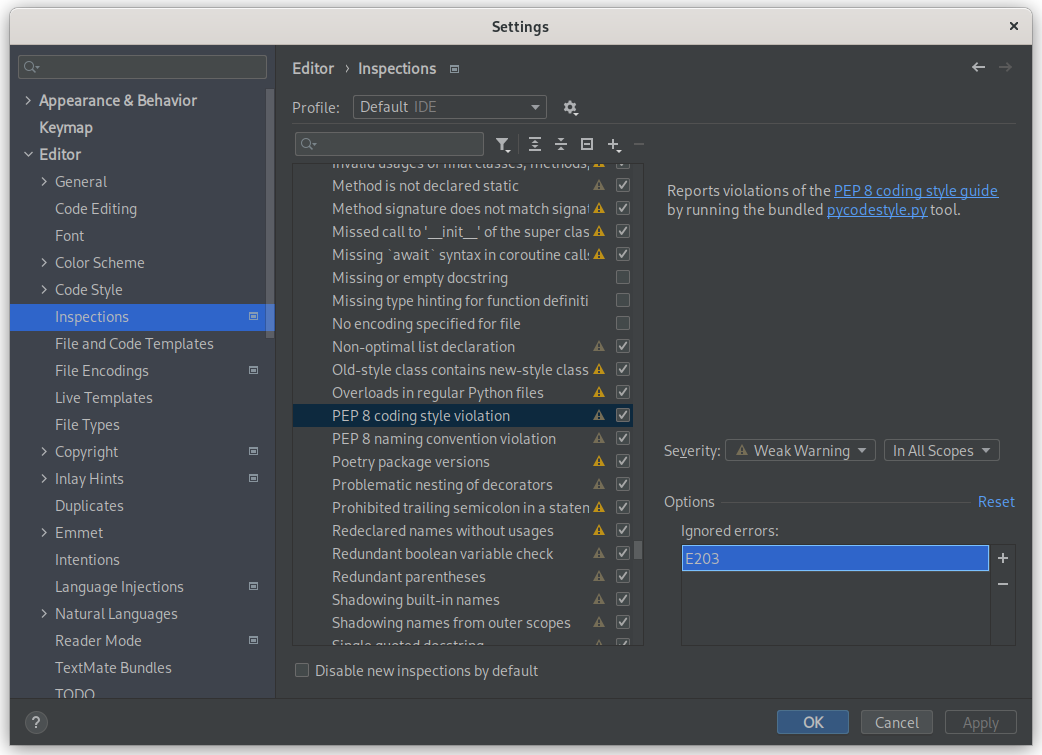Viewport: 1042px width, 755px height.
Task: Expand Appearance & Behavior section
Action: pyautogui.click(x=28, y=100)
